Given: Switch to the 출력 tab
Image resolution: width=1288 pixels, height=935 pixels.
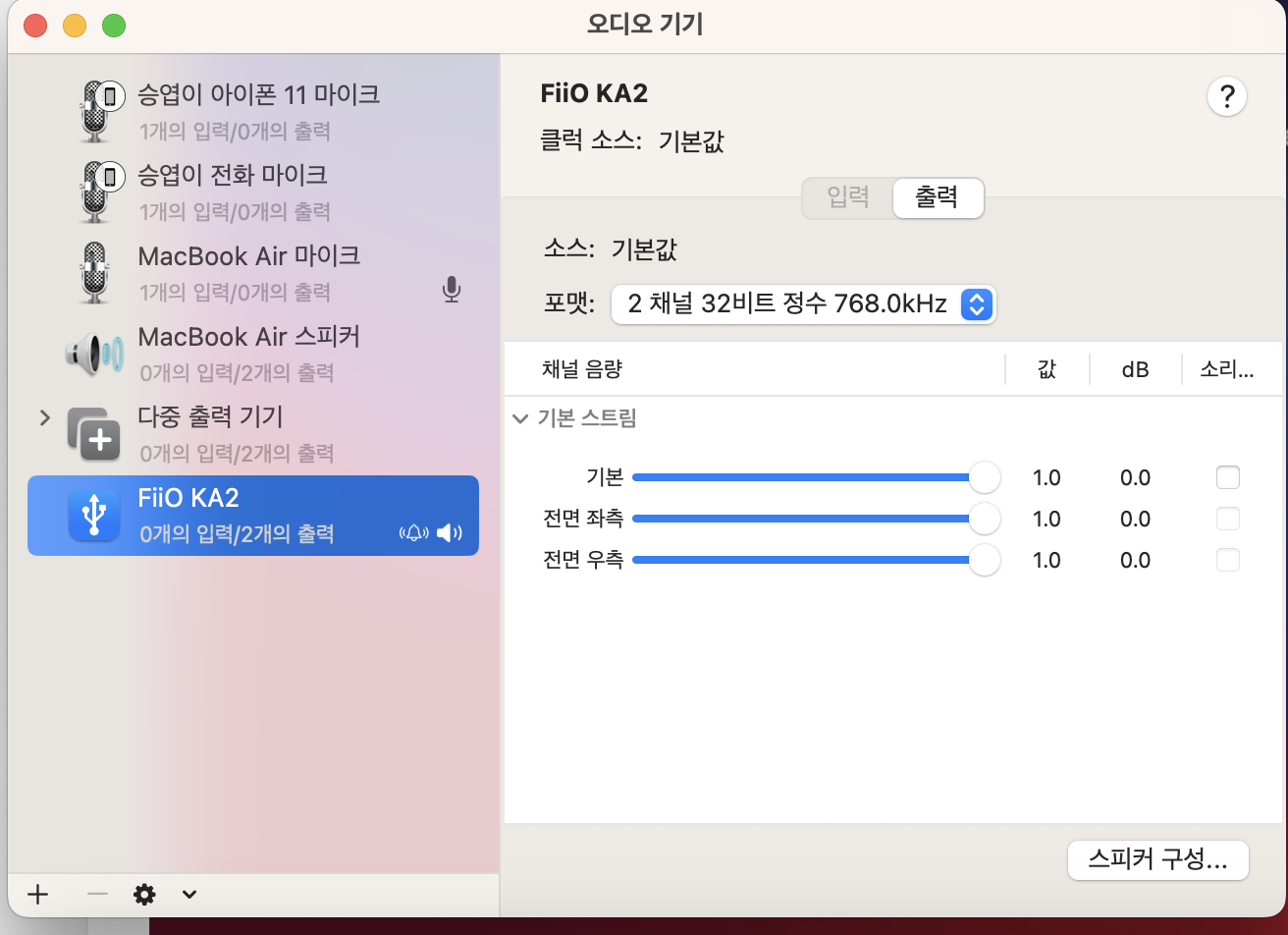Looking at the screenshot, I should 938,197.
